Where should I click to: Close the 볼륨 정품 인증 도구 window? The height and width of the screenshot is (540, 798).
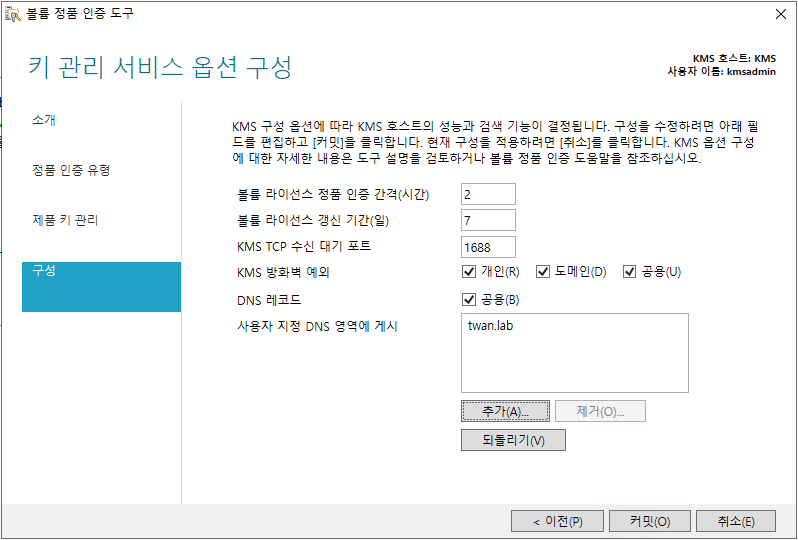tap(781, 14)
